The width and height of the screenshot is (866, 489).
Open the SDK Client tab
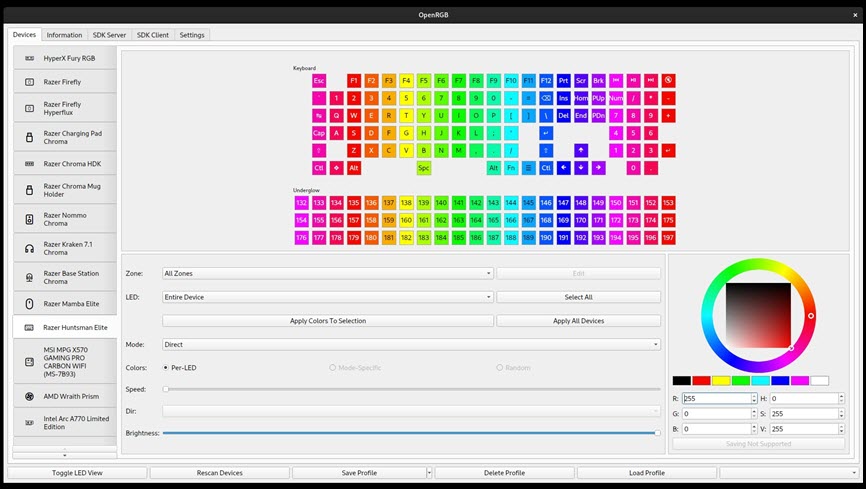point(153,35)
